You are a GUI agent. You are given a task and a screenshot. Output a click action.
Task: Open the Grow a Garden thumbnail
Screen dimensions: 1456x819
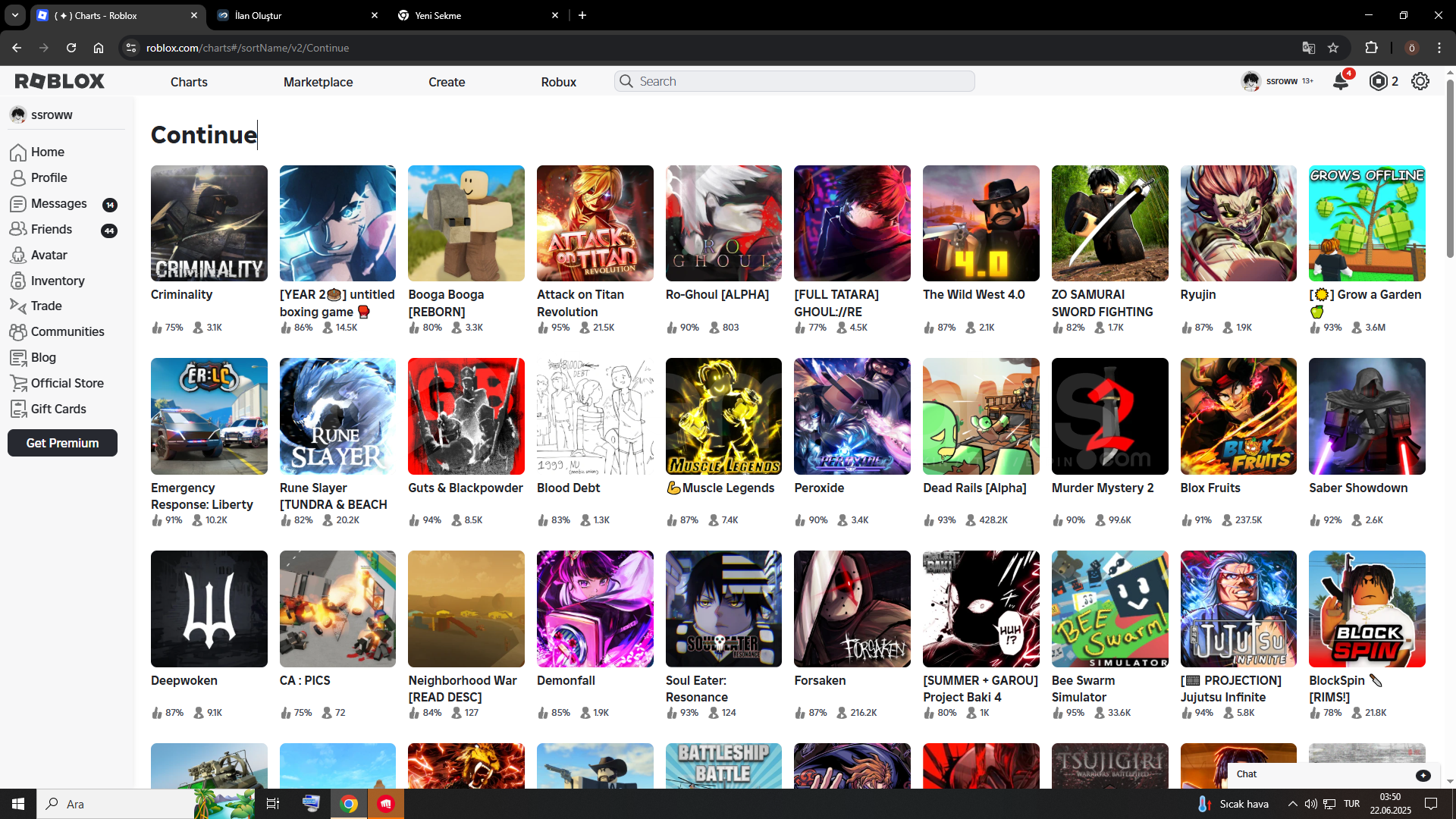coord(1367,224)
